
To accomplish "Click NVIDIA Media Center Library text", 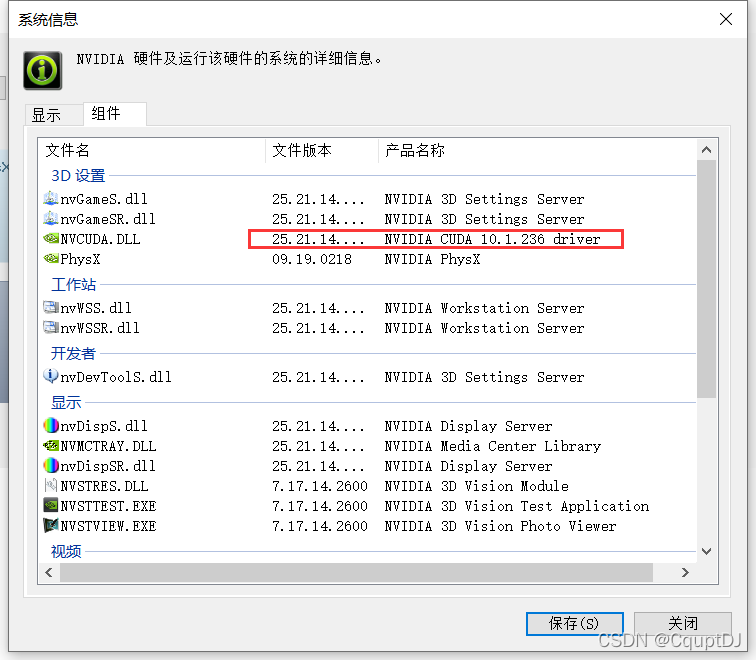I will tap(492, 446).
